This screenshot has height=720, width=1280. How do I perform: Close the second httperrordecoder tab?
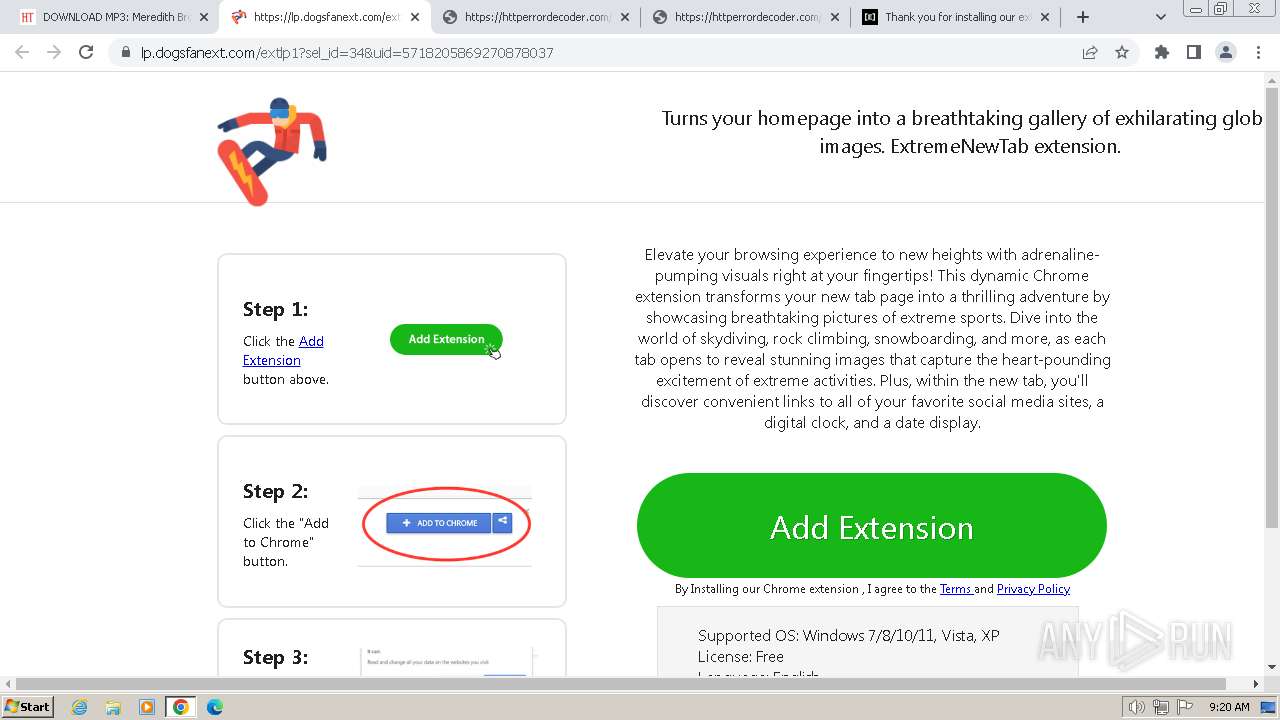(x=835, y=17)
